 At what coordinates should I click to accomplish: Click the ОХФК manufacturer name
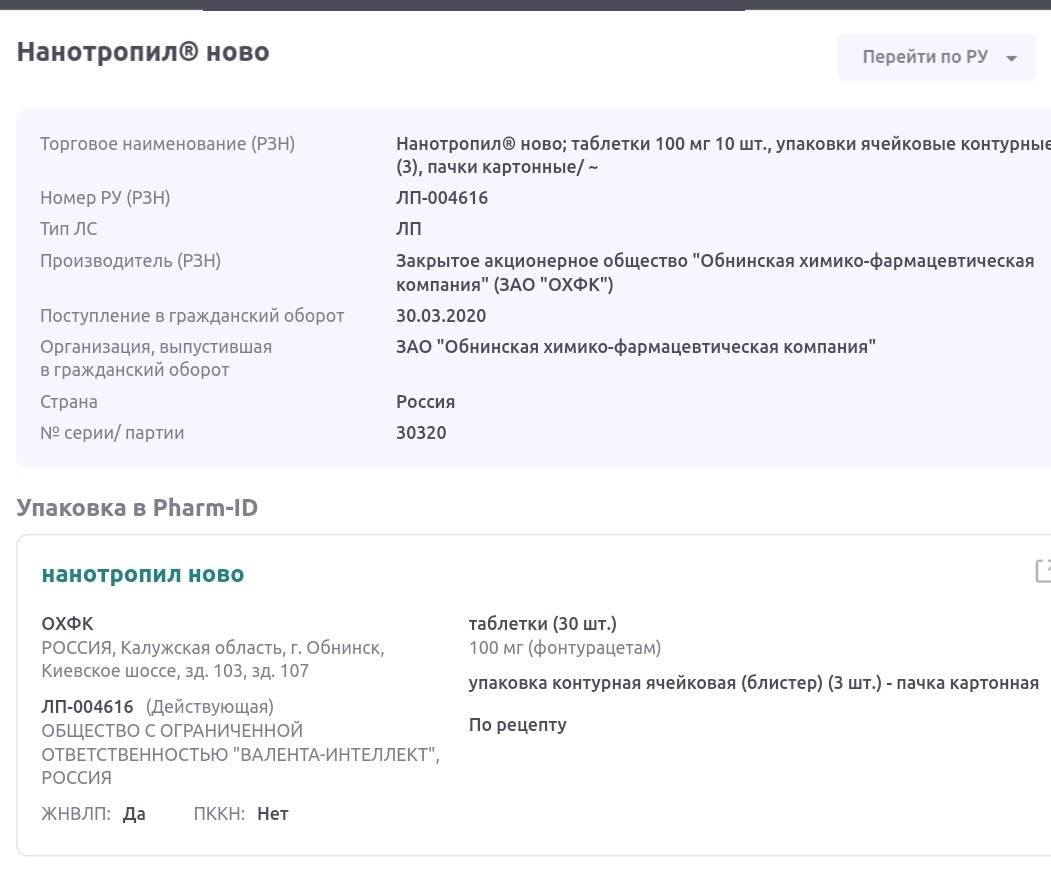click(67, 624)
